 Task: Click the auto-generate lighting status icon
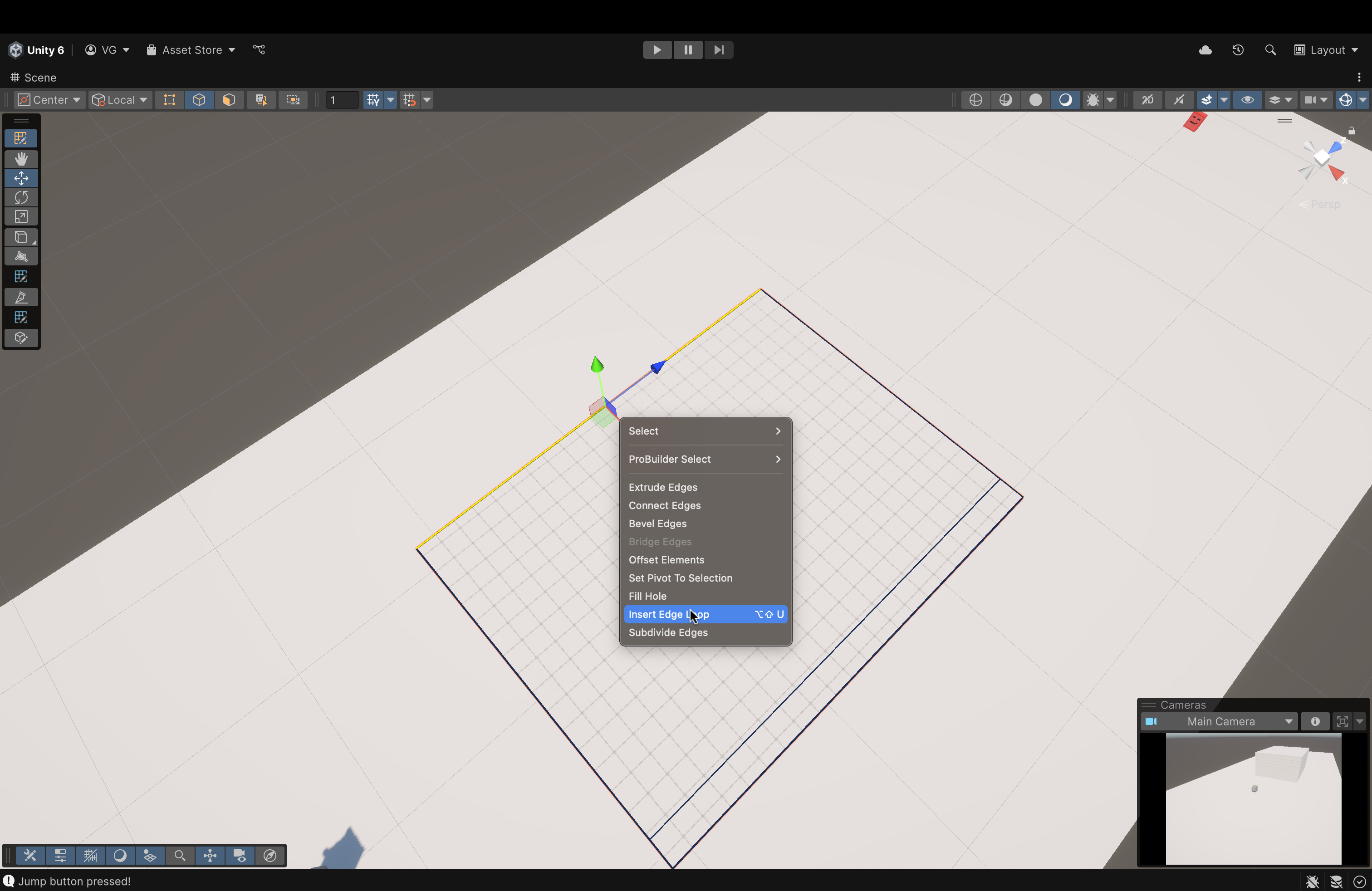(1336, 882)
